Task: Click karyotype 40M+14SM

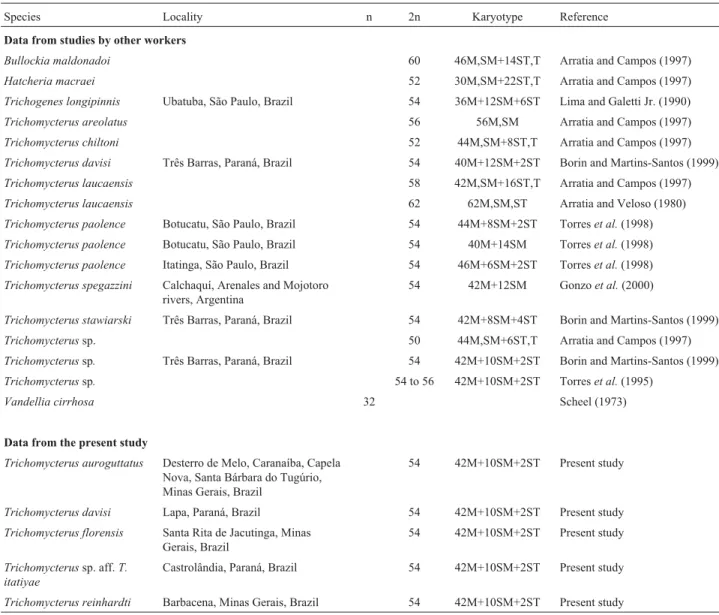Action: [497, 244]
